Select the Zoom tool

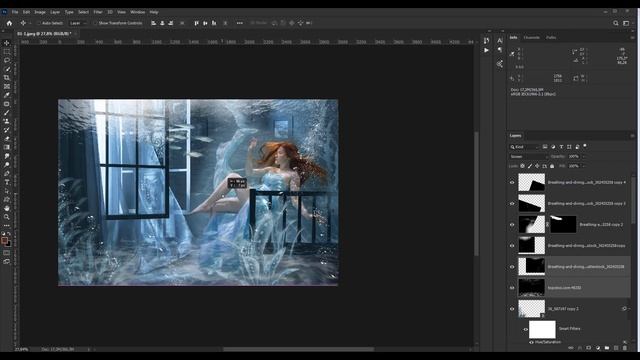coord(7,217)
